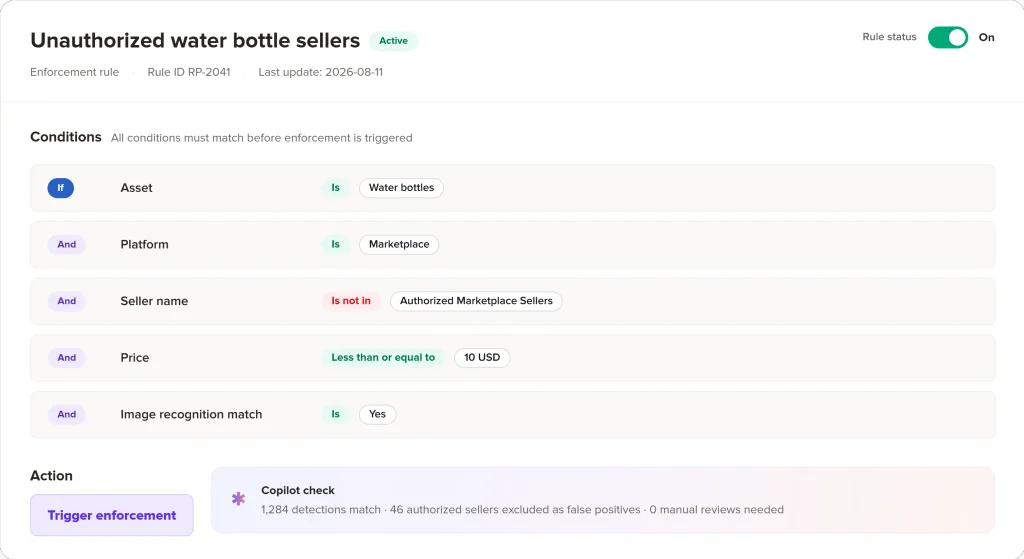1024x559 pixels.
Task: Click the Is operator in Platform row
Action: (x=336, y=244)
